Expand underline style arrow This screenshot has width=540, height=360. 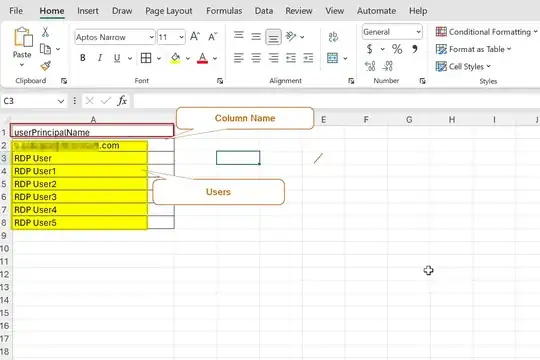coord(130,58)
